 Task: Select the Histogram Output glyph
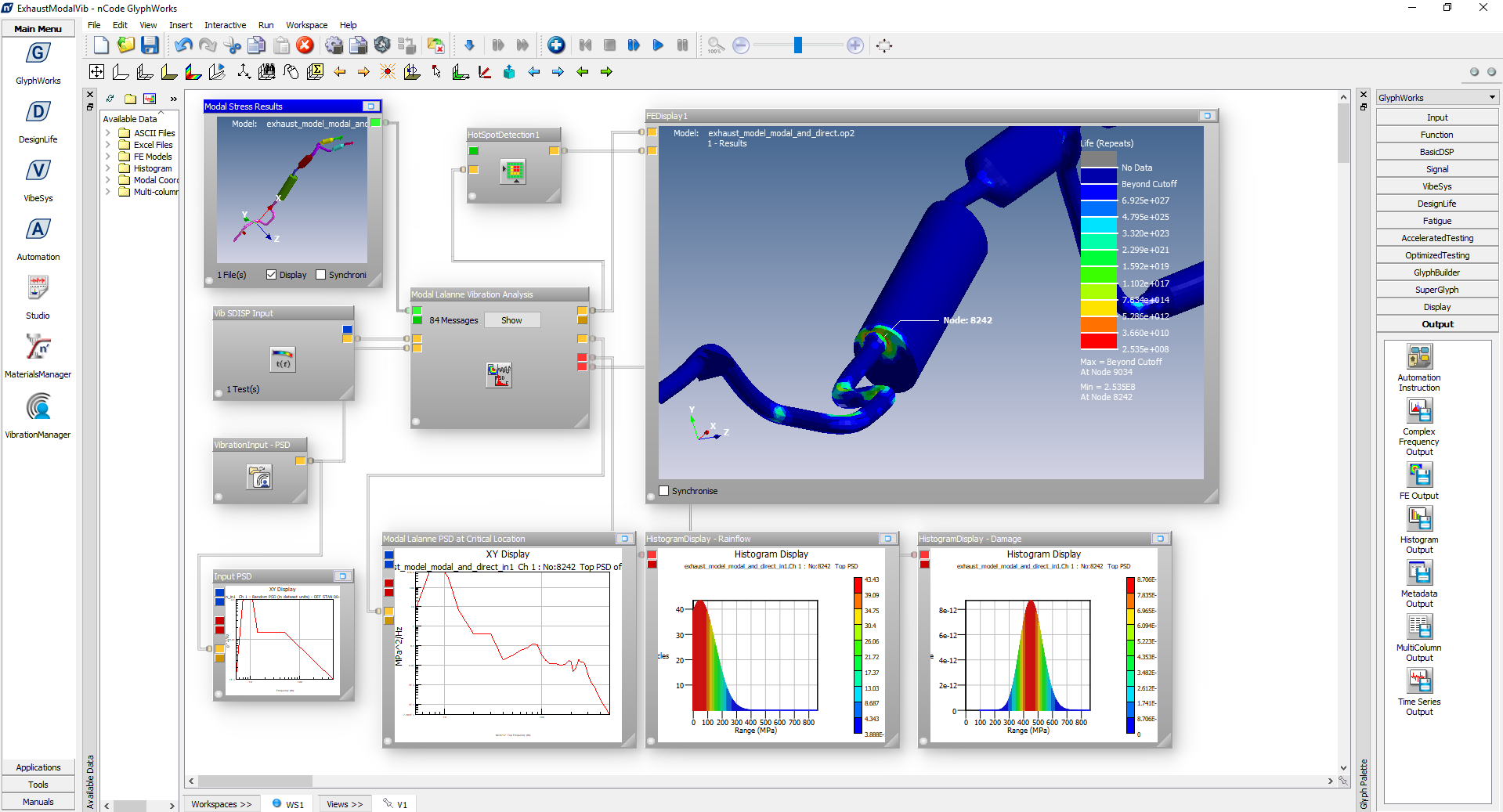pos(1418,519)
